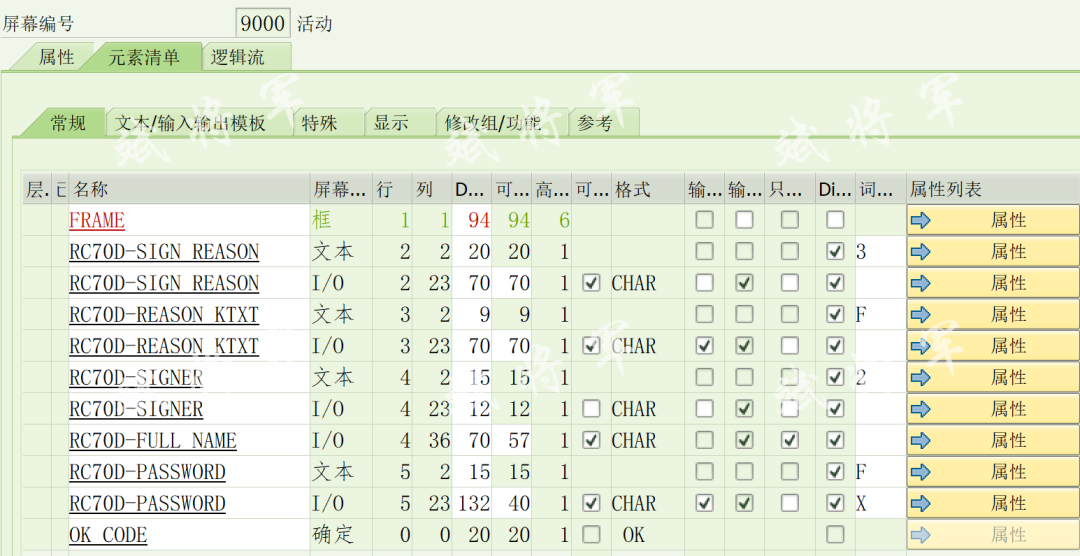The image size is (1080, 556).
Task: Open RC70D-SIGN_REASON in the I/O row
Action: pyautogui.click(x=164, y=283)
